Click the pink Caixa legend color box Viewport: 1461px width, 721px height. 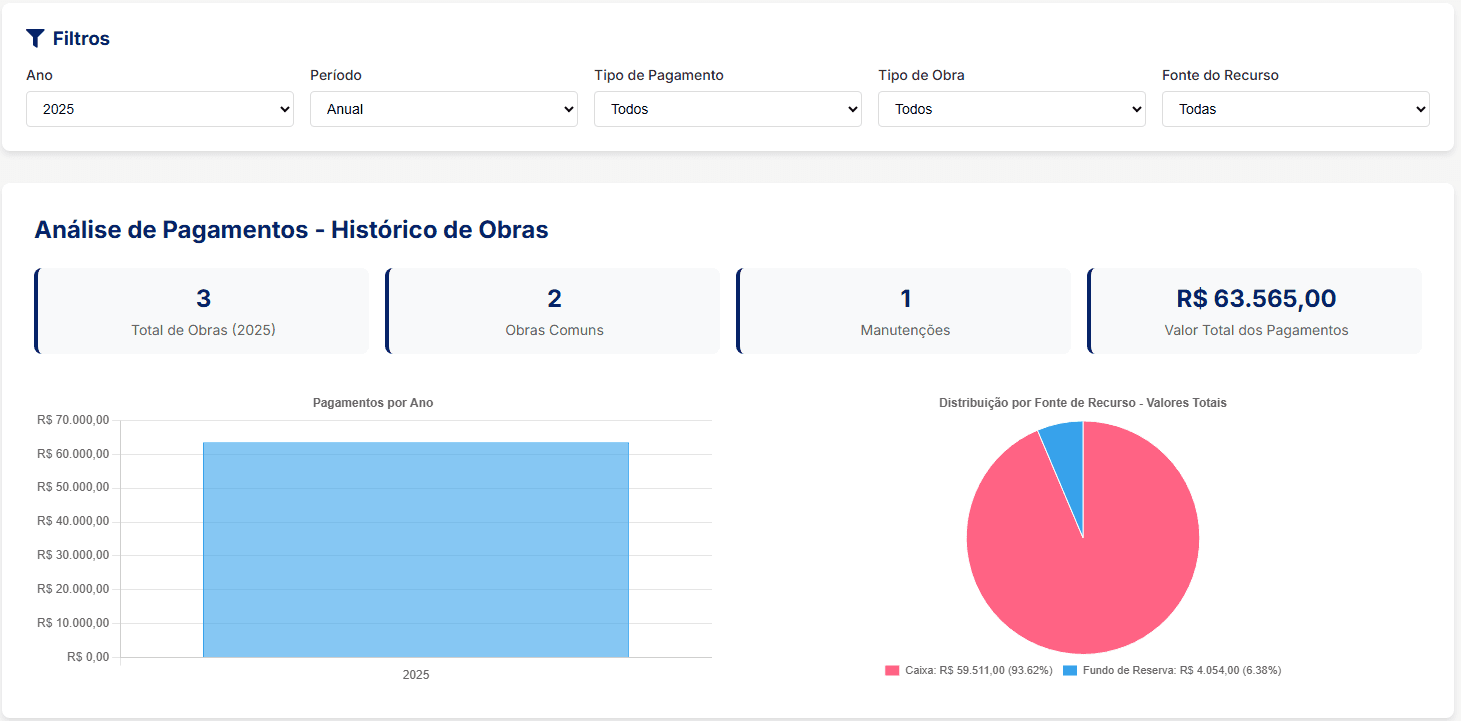click(x=892, y=670)
